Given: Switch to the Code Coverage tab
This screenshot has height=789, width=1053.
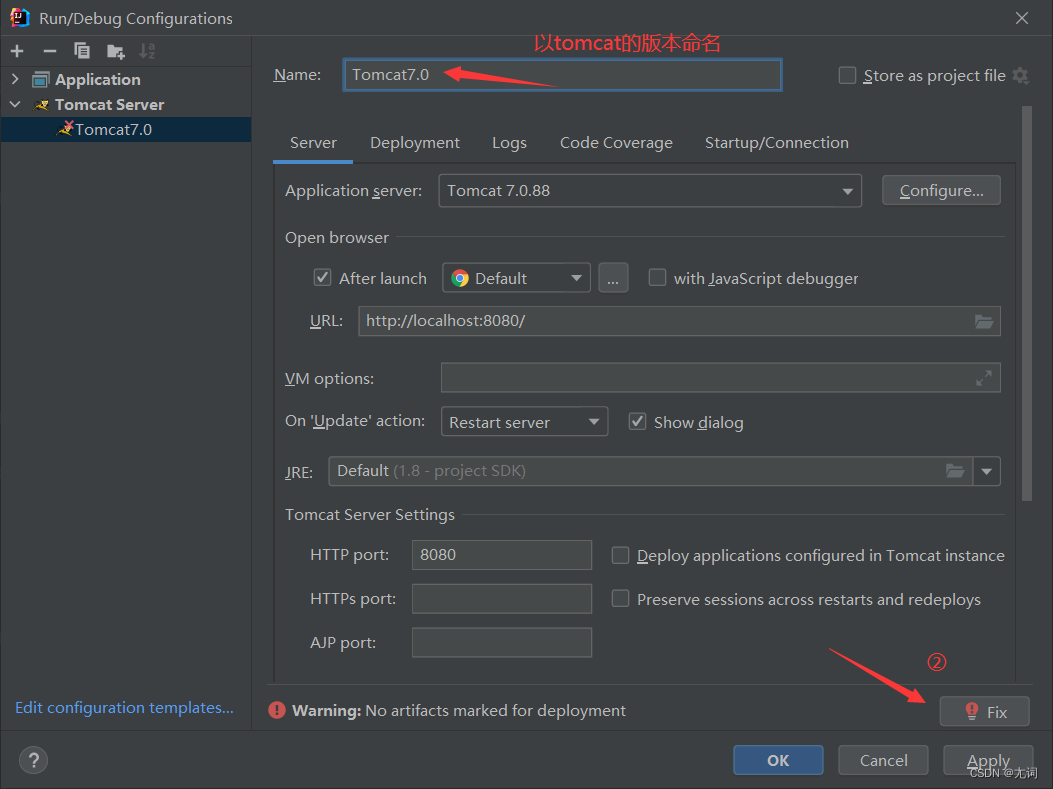Looking at the screenshot, I should (616, 143).
